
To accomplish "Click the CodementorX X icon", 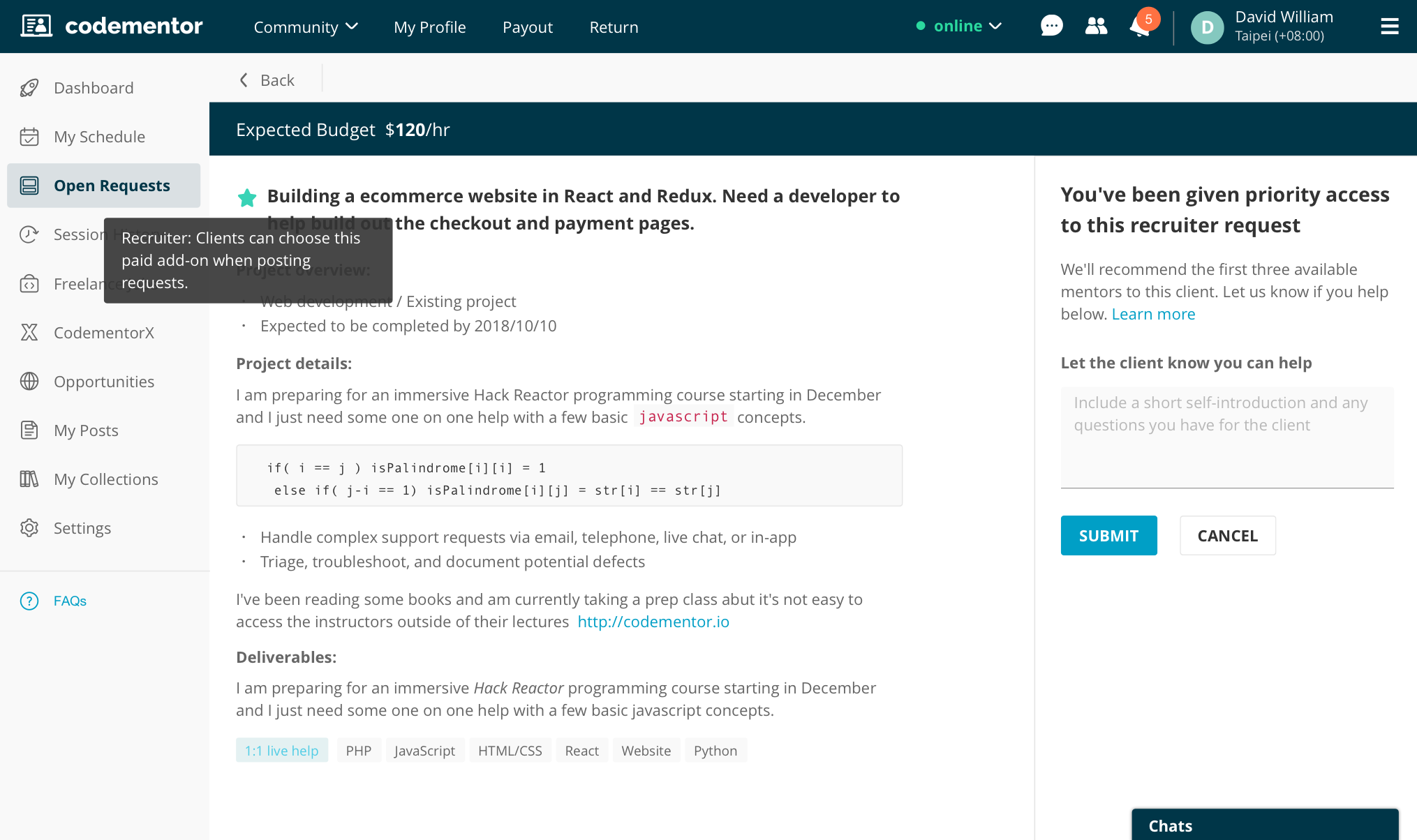I will click(29, 333).
